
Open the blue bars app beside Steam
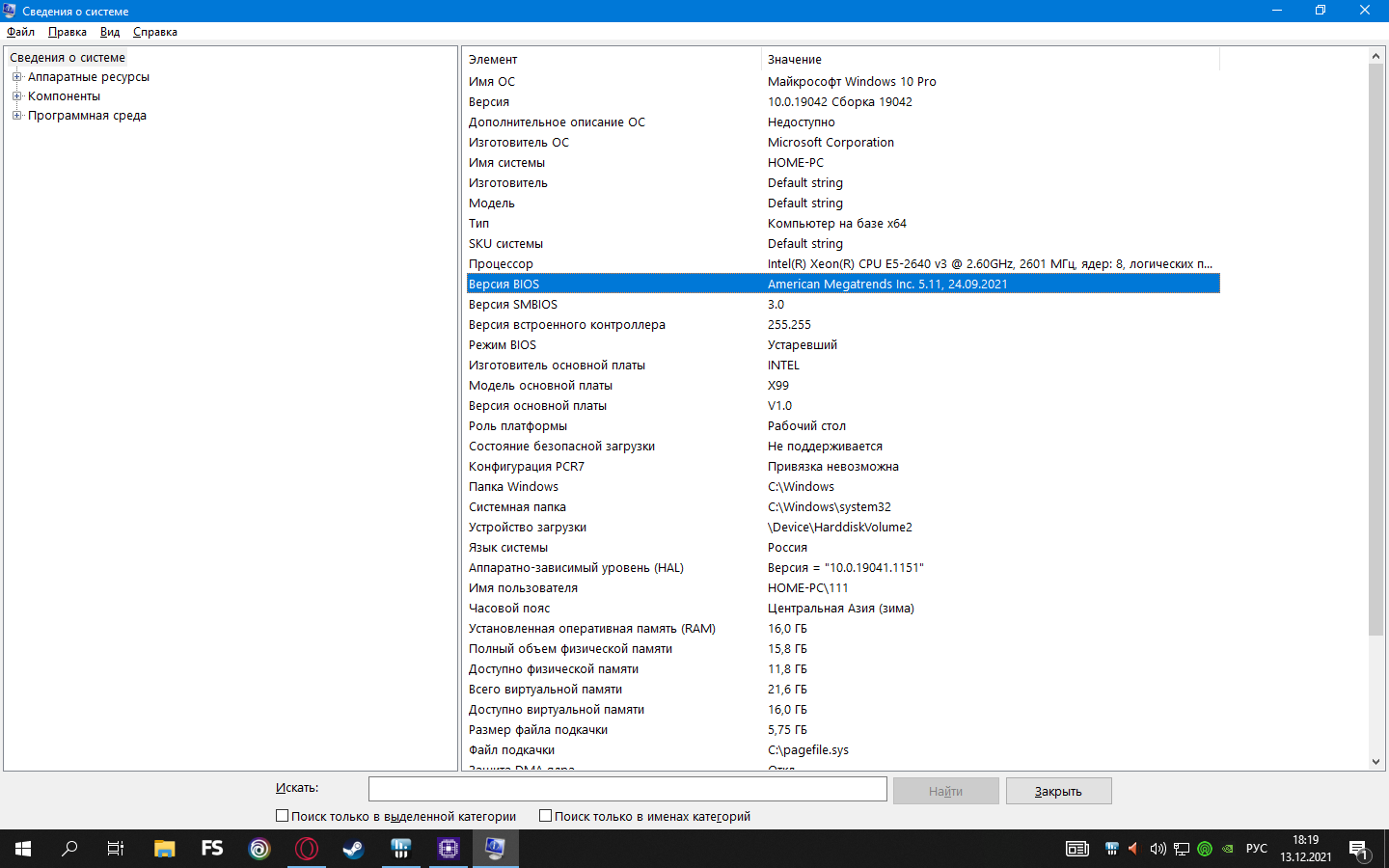401,849
